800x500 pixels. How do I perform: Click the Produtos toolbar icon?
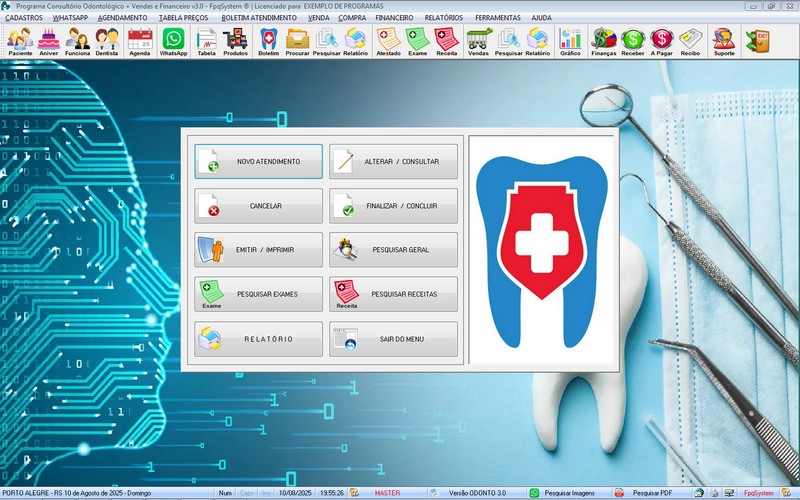pyautogui.click(x=236, y=41)
